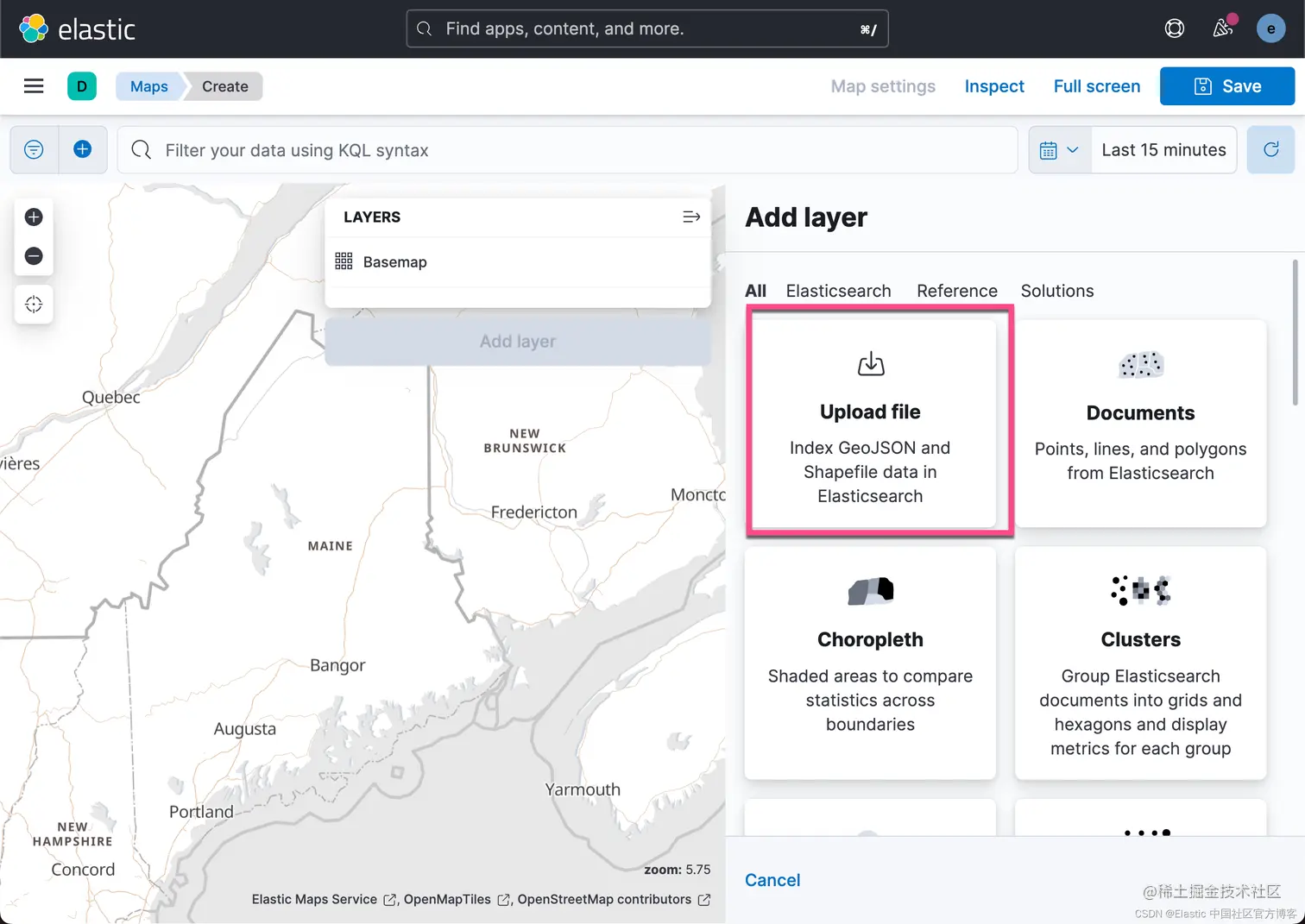Click the Choropleth card icon
Image resolution: width=1305 pixels, height=924 pixels.
click(x=871, y=591)
